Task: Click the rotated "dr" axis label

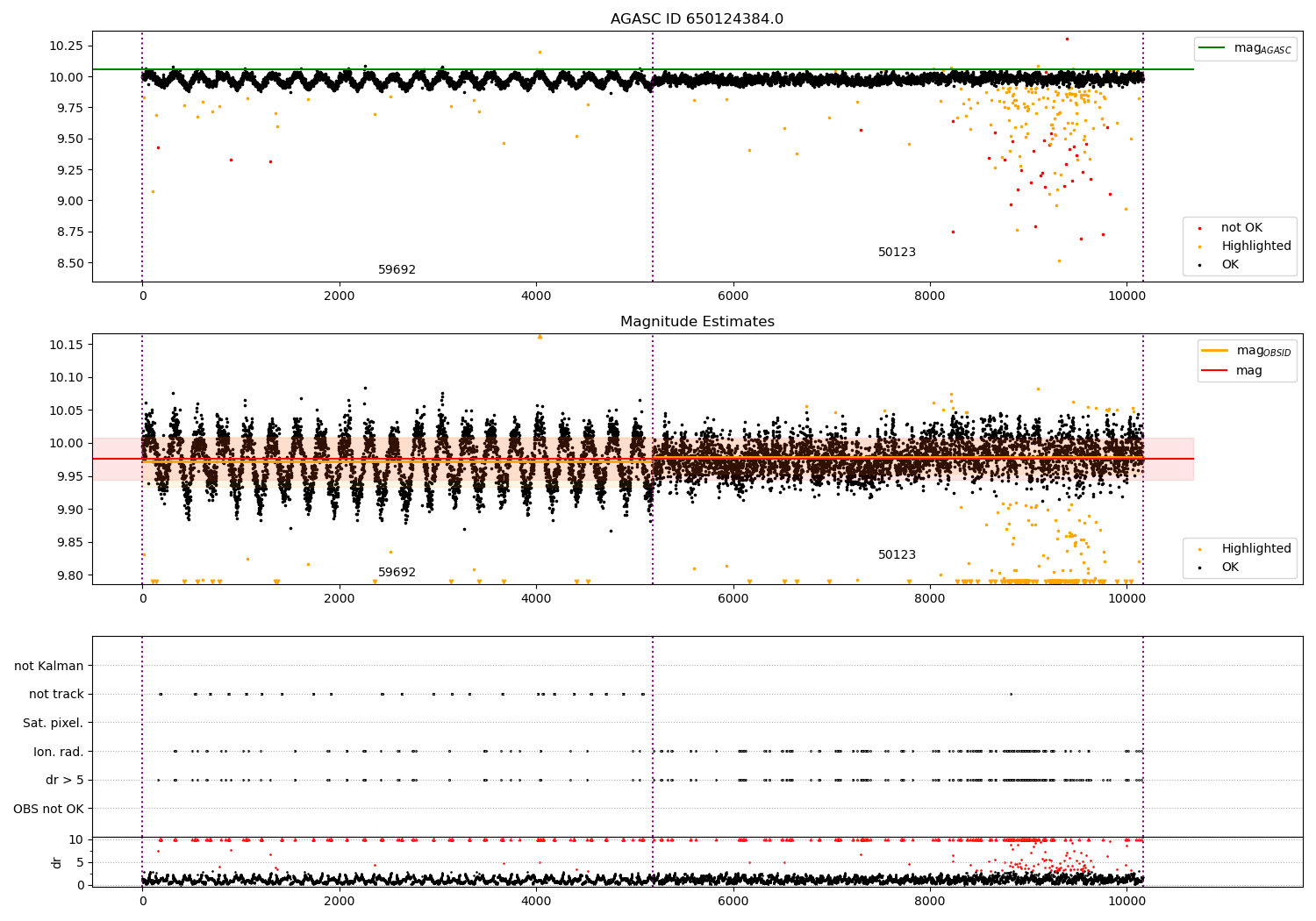Action: click(x=57, y=862)
